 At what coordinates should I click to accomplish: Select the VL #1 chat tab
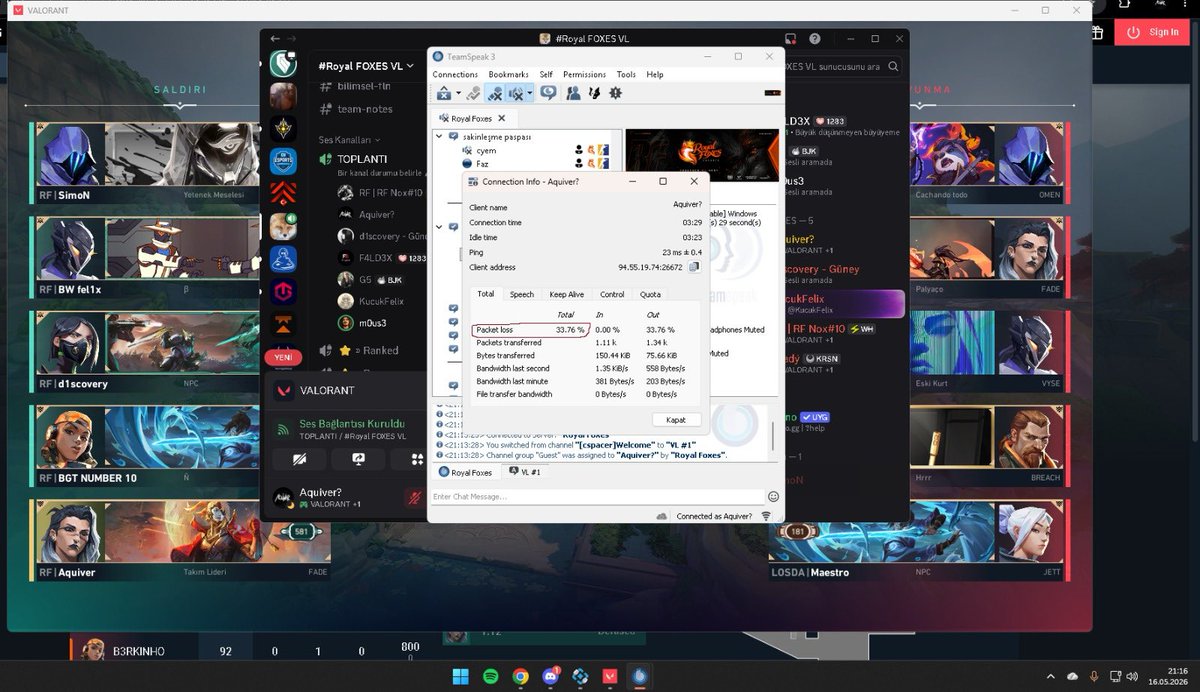(526, 472)
